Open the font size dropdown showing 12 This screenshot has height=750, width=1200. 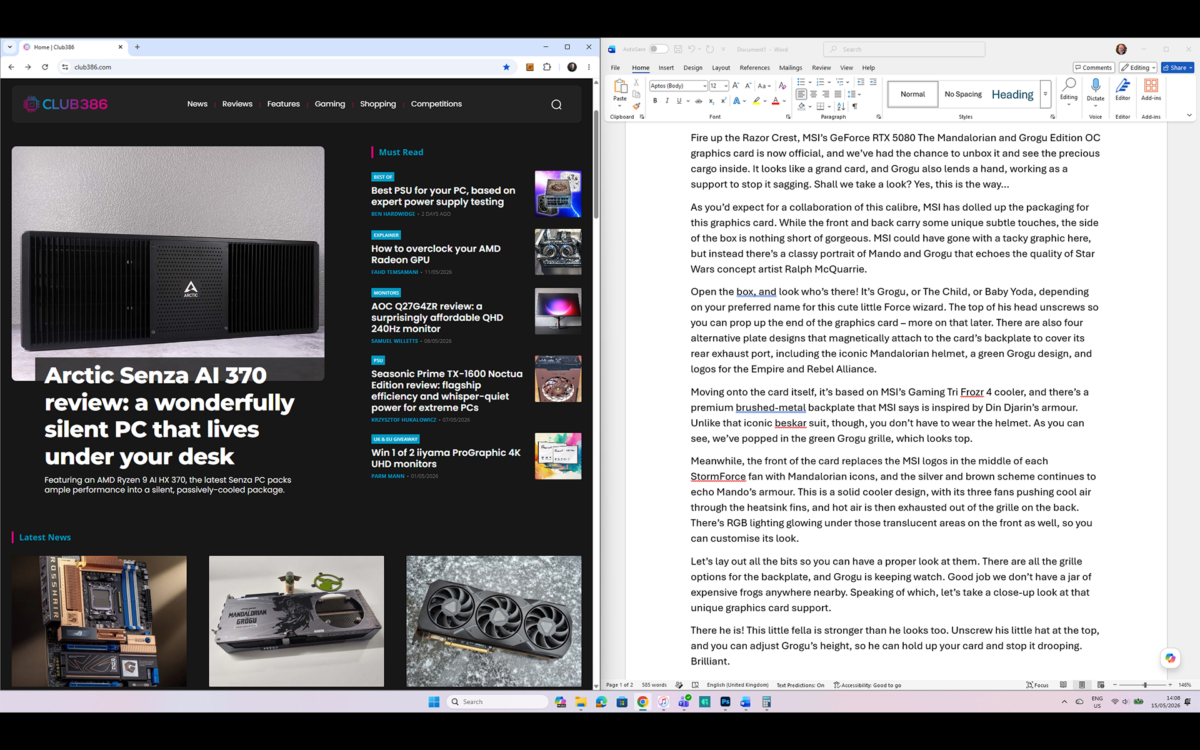click(725, 86)
